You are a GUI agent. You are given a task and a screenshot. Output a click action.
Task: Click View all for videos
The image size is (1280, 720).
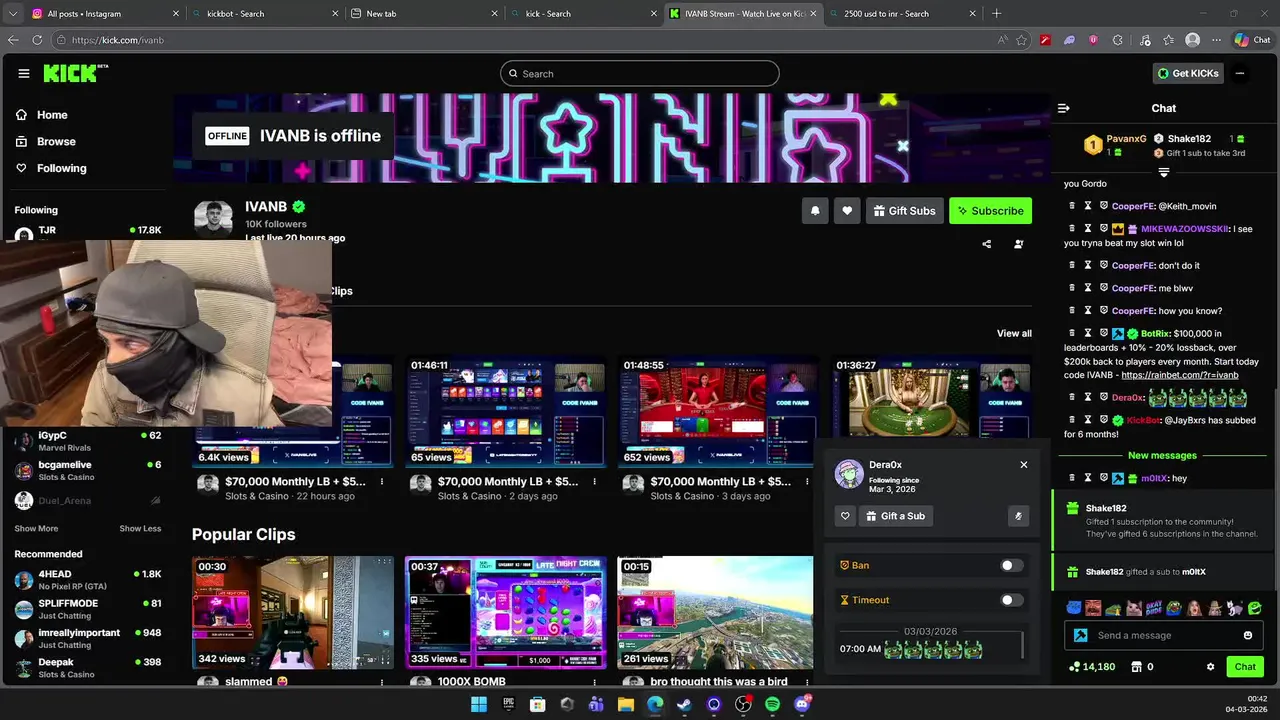point(1014,333)
